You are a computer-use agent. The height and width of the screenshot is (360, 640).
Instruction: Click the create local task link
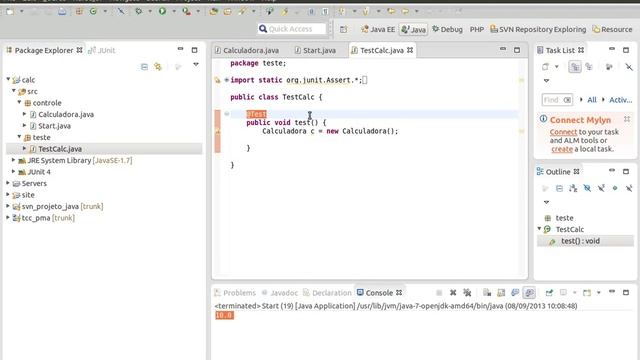coord(562,149)
